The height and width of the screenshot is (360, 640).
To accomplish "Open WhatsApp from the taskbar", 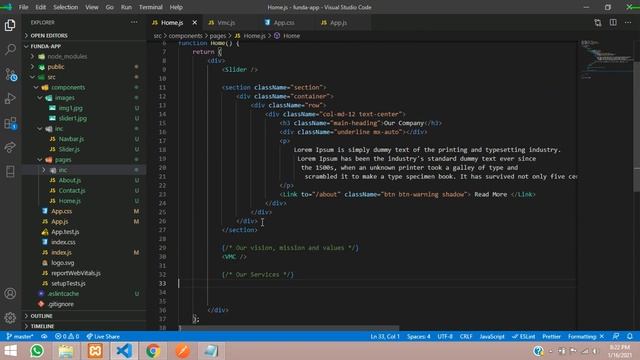I will [x=37, y=351].
